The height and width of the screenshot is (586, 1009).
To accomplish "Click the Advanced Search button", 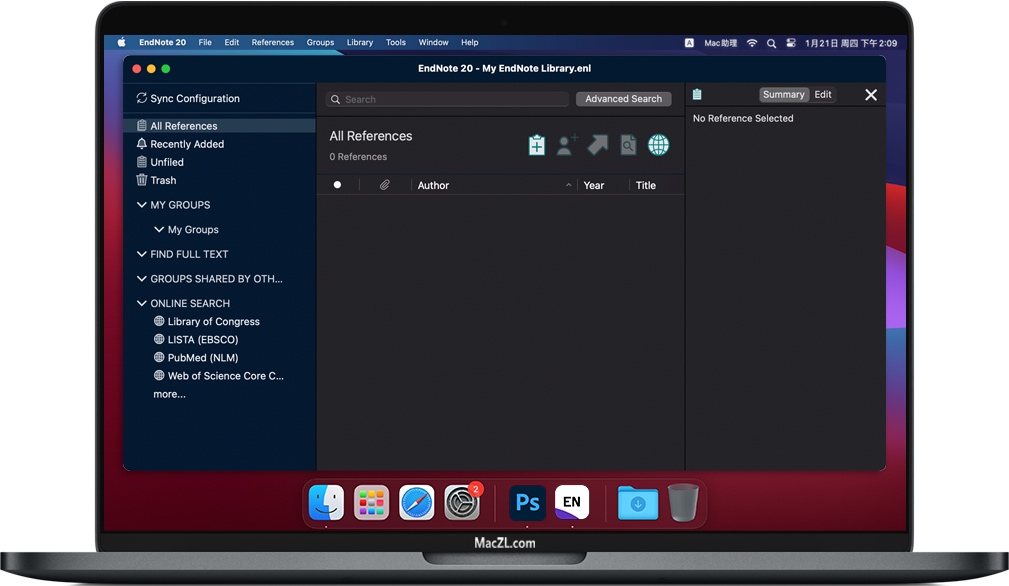I will pos(623,99).
